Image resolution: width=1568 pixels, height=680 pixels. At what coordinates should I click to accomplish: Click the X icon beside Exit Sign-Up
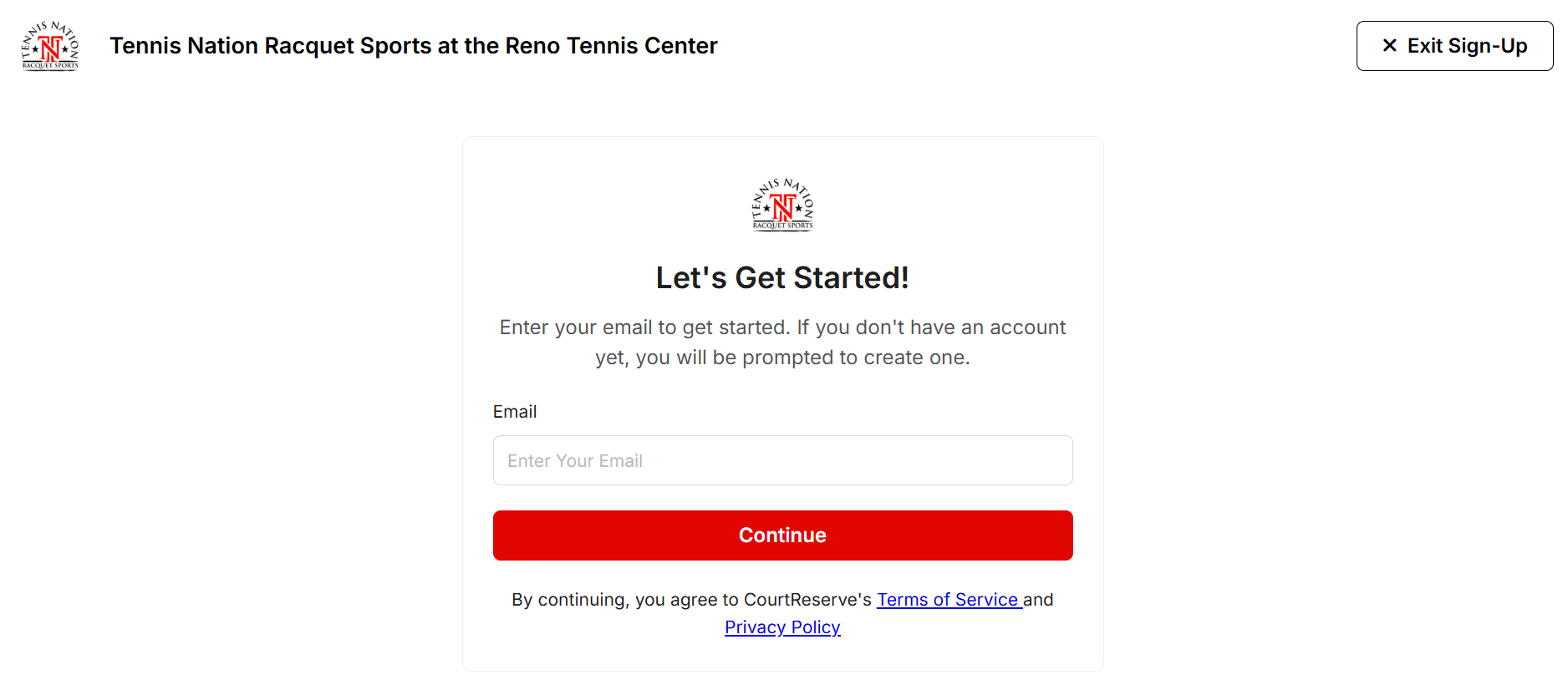click(1390, 46)
